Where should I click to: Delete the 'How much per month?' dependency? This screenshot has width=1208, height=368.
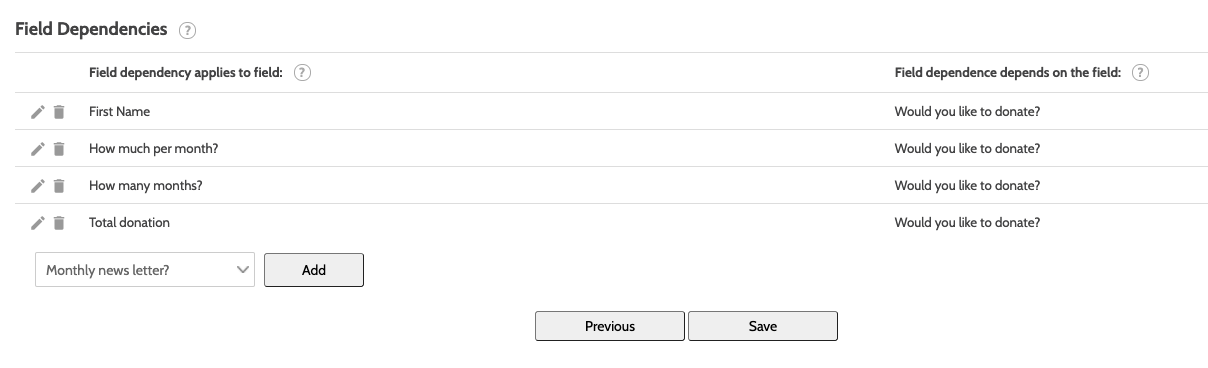pyautogui.click(x=59, y=149)
